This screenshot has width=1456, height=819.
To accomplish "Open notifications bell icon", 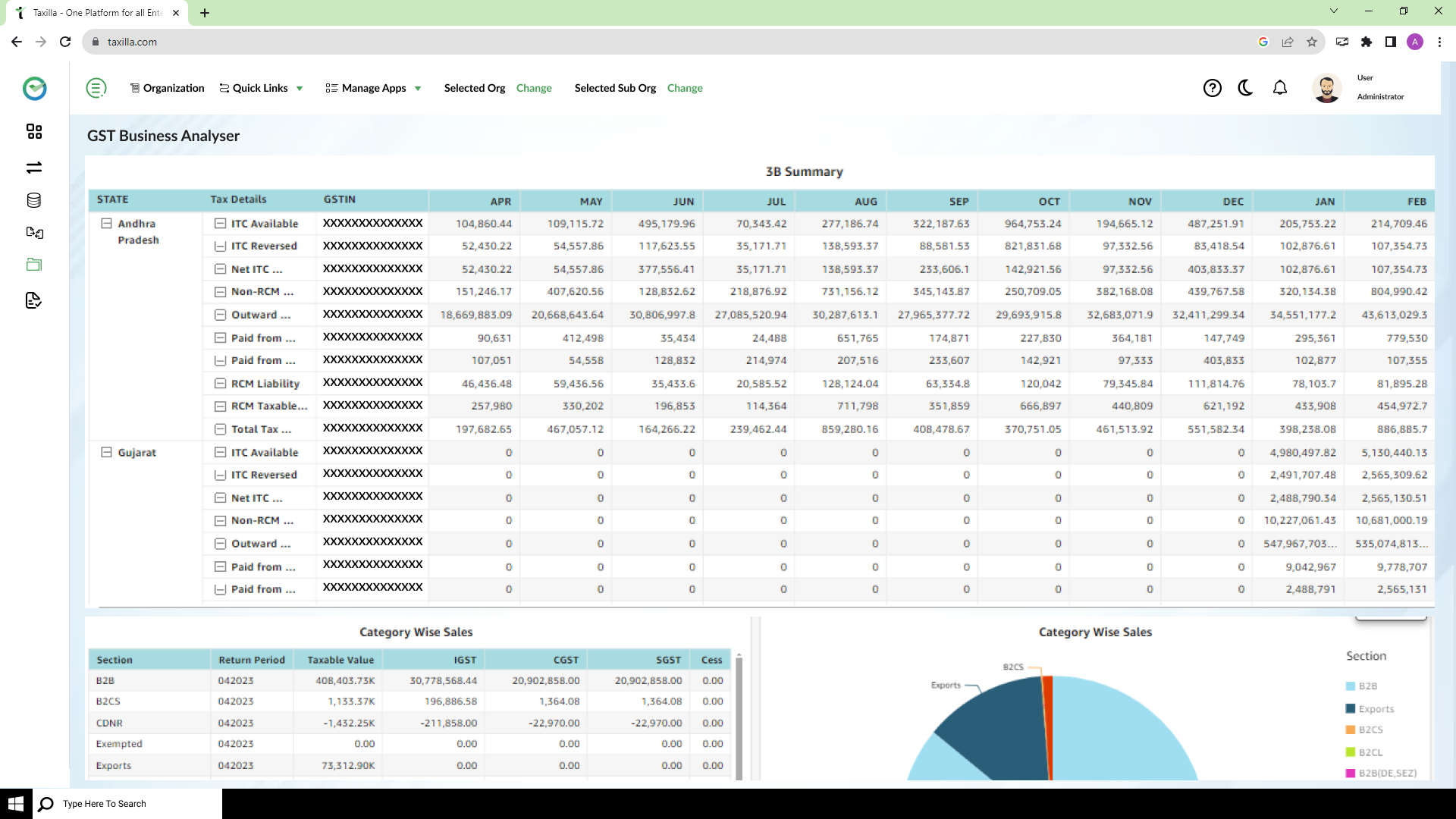I will (x=1280, y=88).
